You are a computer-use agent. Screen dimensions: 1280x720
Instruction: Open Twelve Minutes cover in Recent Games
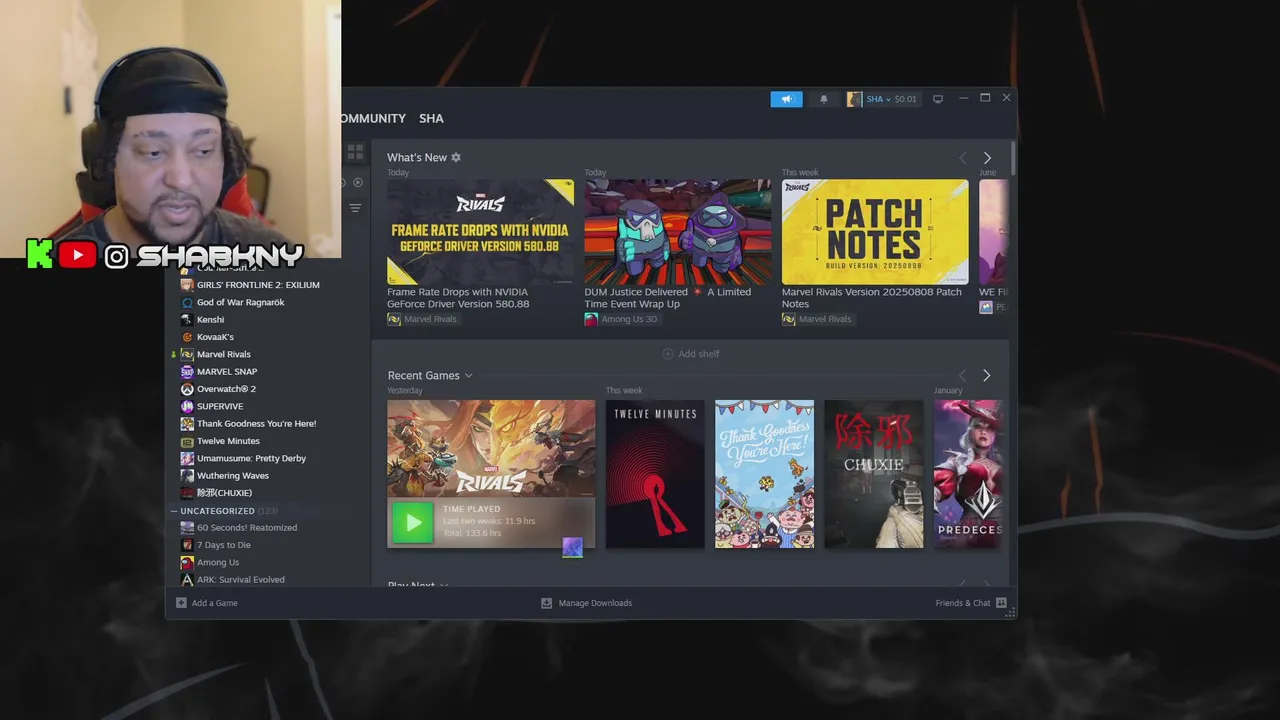click(x=655, y=474)
